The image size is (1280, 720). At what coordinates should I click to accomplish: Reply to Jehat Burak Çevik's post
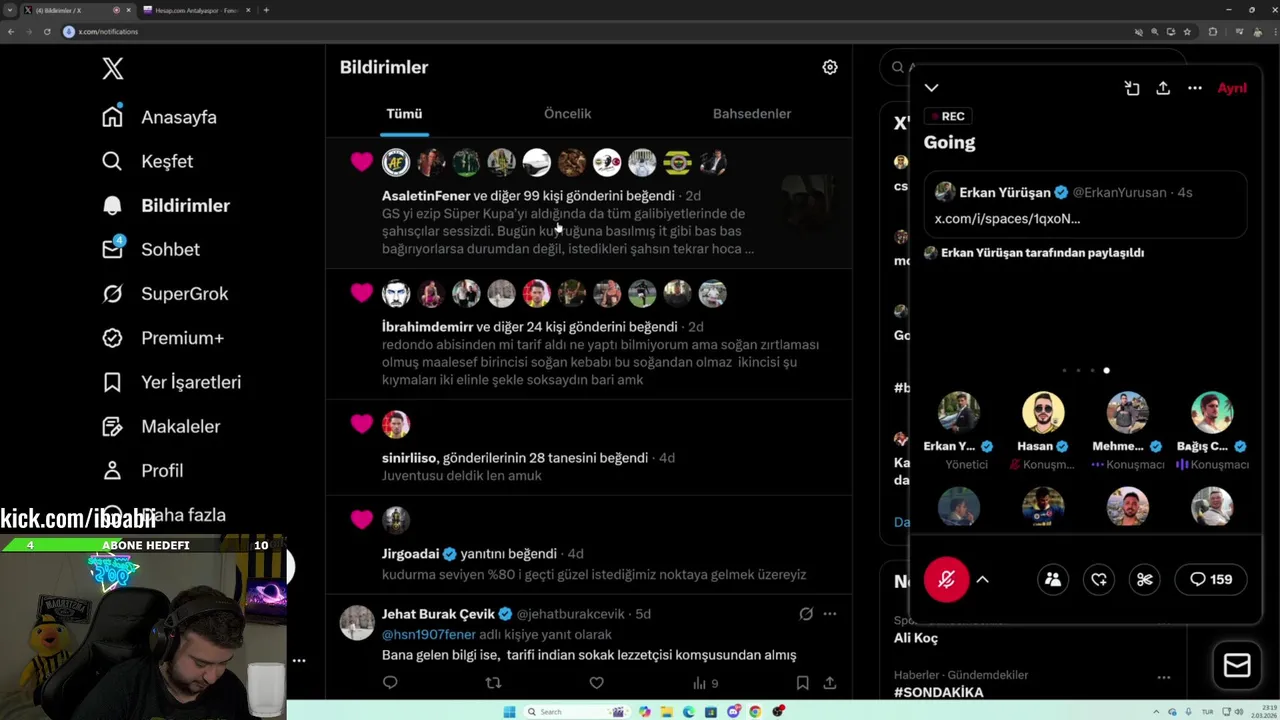point(390,683)
